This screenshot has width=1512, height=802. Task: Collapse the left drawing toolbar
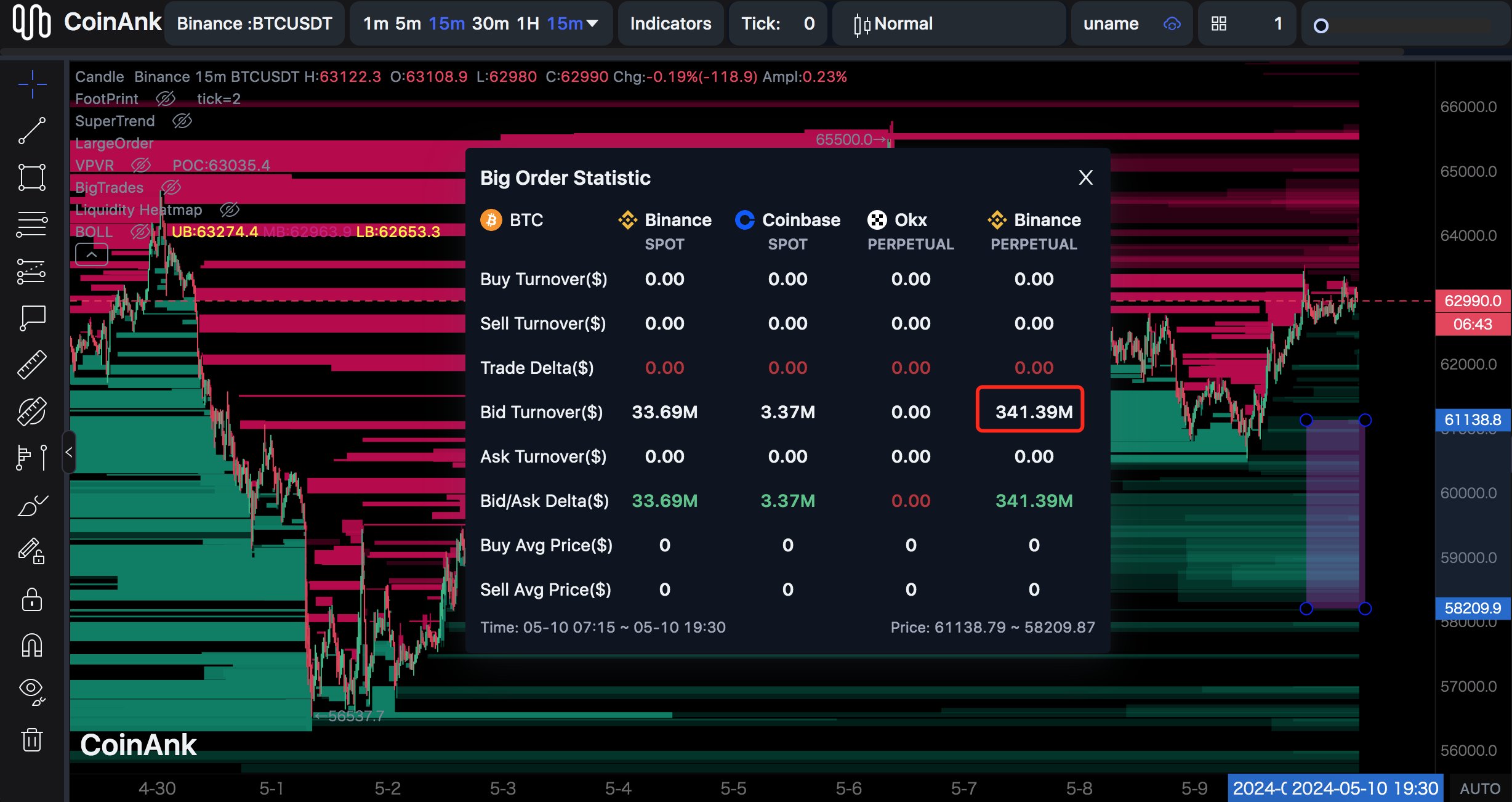pos(68,452)
